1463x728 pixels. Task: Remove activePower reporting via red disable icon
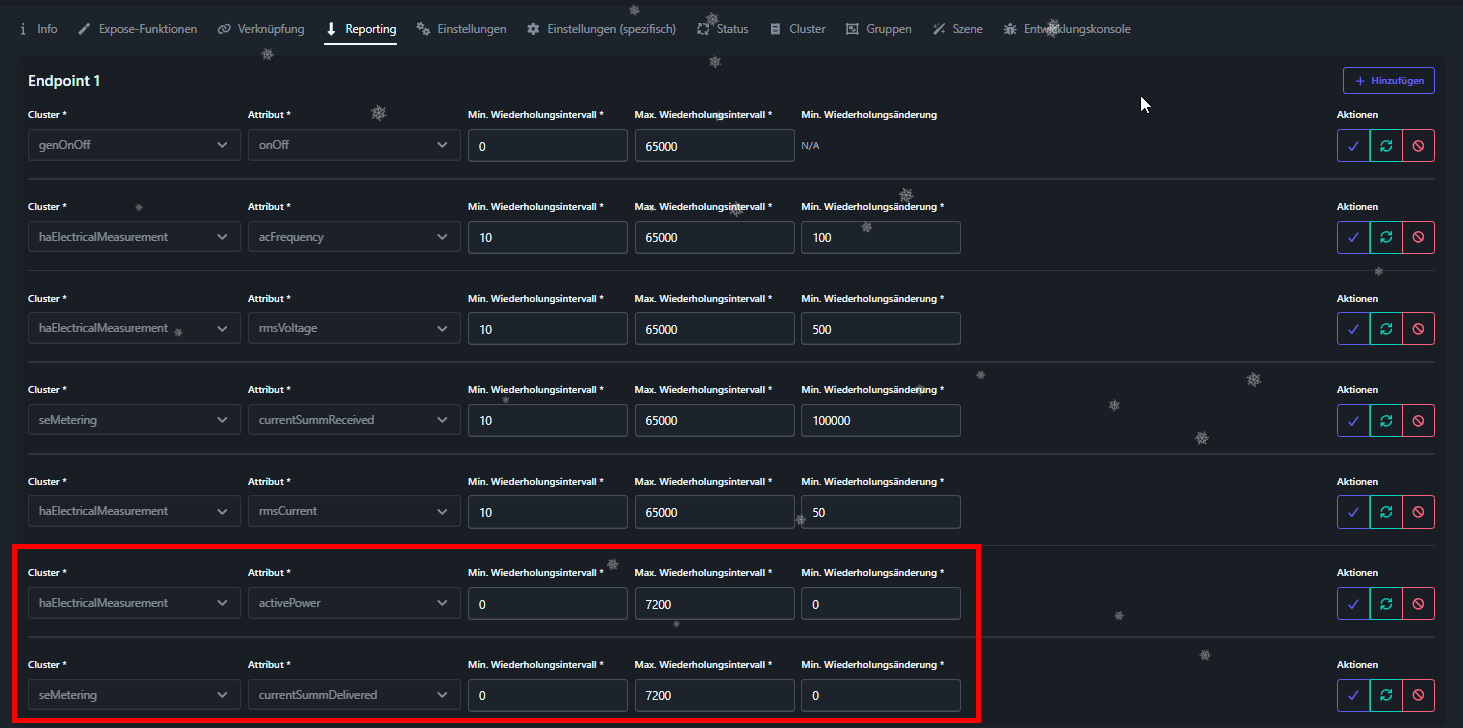1418,604
